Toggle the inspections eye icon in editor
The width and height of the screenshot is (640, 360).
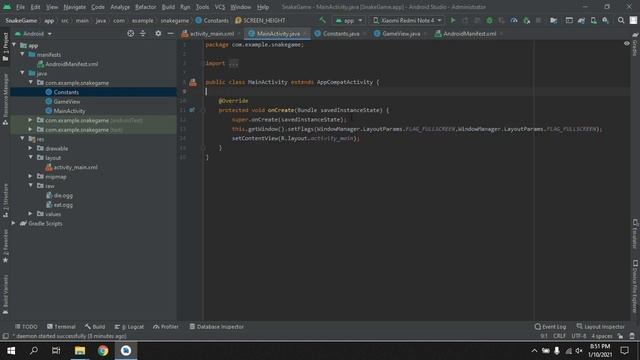[x=627, y=43]
